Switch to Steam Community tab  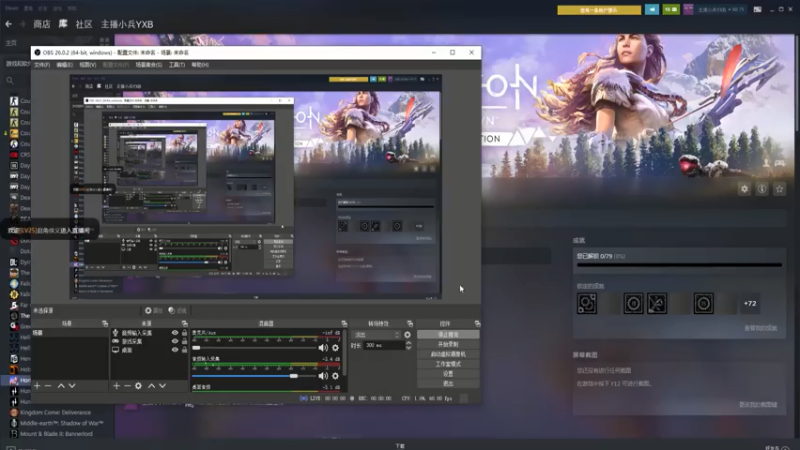[84, 24]
